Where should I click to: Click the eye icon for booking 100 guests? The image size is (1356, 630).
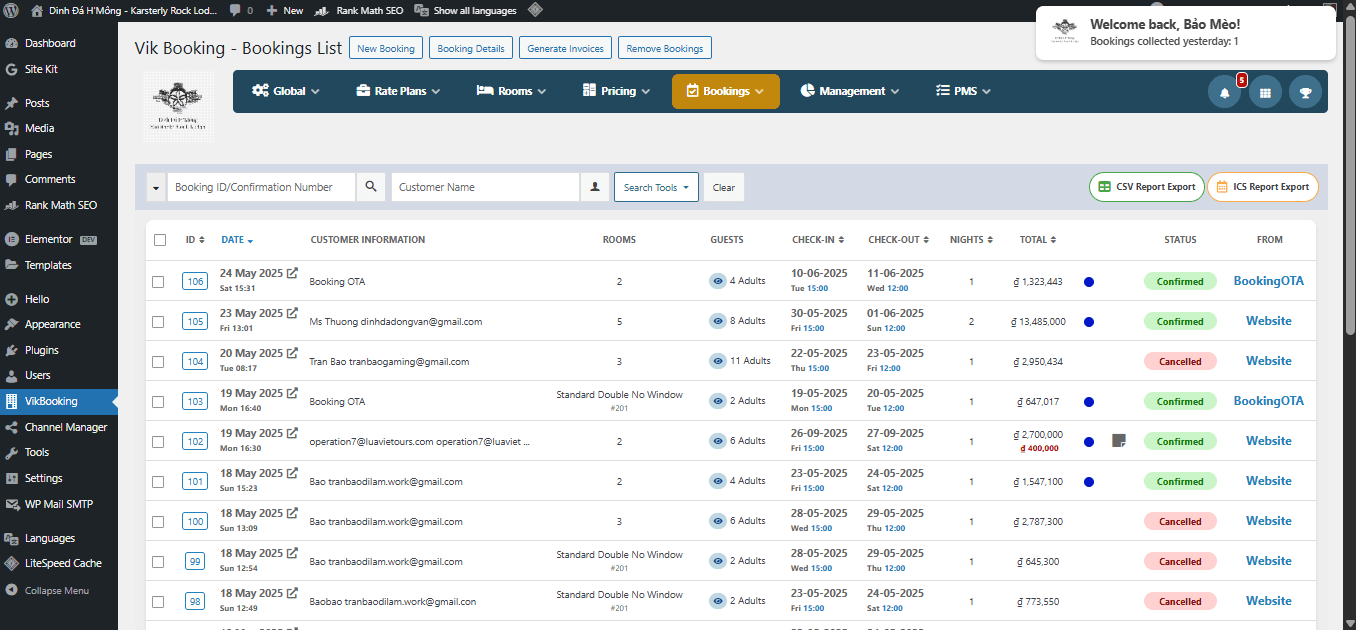pyautogui.click(x=717, y=521)
